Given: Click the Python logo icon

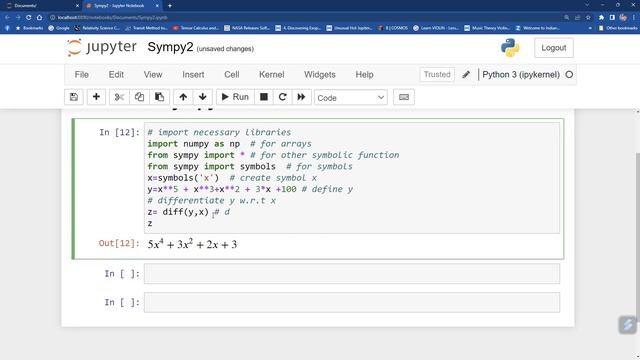Looking at the screenshot, I should 510,48.
